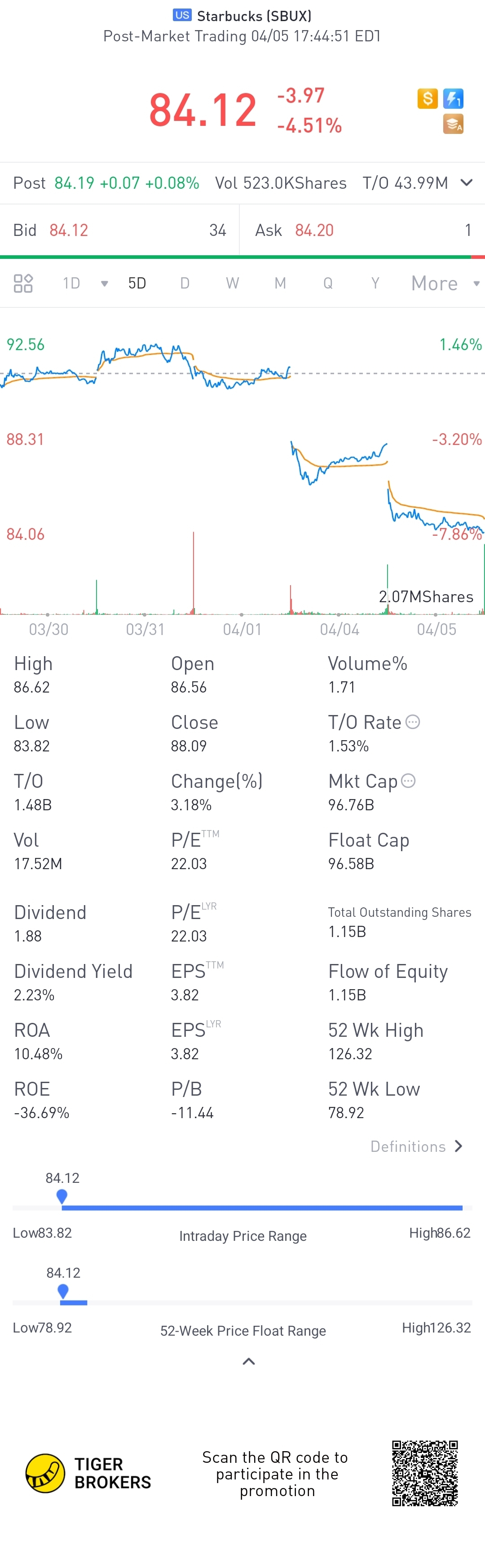The width and height of the screenshot is (485, 1568).
Task: Tap the Intraday Price Range marker
Action: (62, 1196)
